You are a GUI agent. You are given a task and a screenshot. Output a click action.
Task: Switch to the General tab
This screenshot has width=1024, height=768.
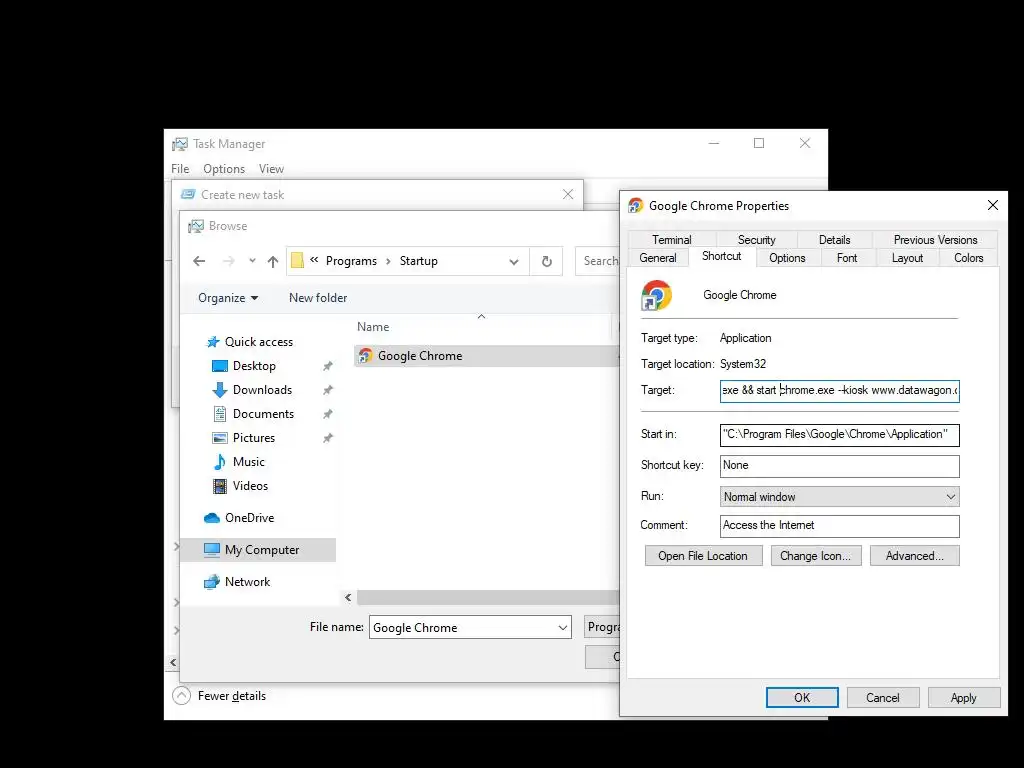pyautogui.click(x=658, y=258)
